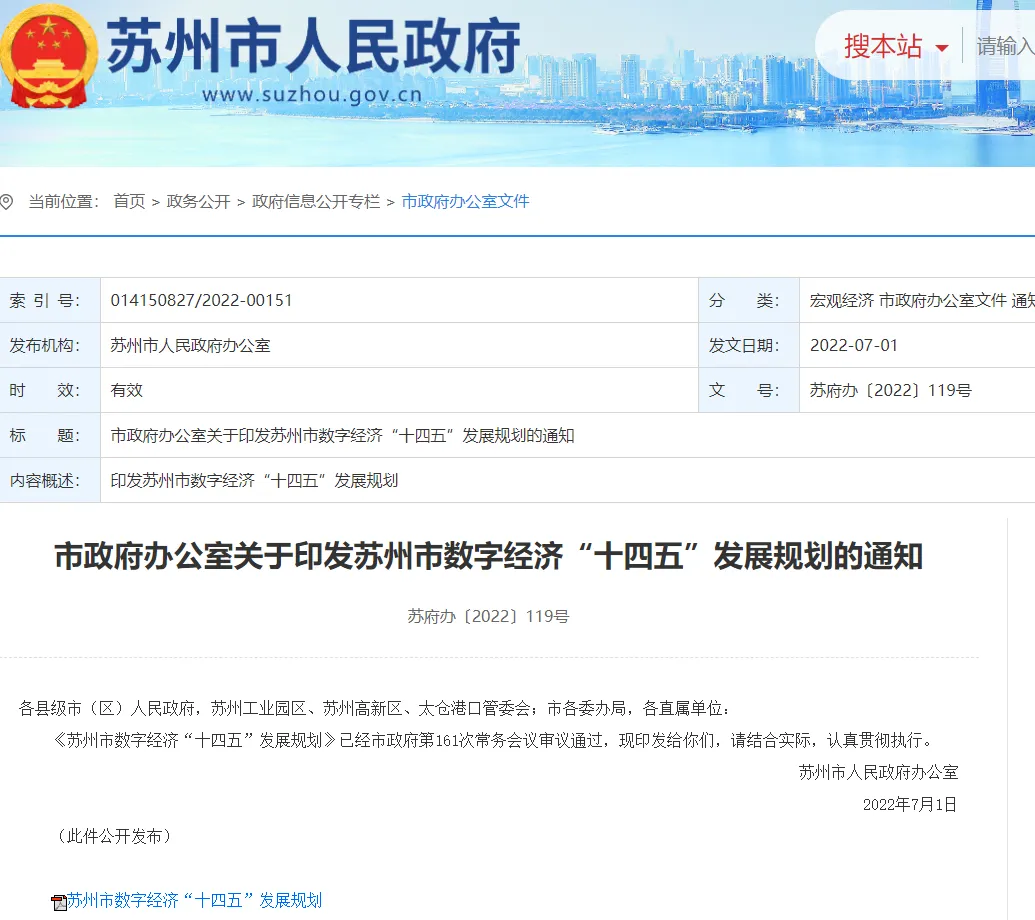Expand the red arrow beside 搜本站
The height and width of the screenshot is (920, 1035).
click(x=941, y=48)
